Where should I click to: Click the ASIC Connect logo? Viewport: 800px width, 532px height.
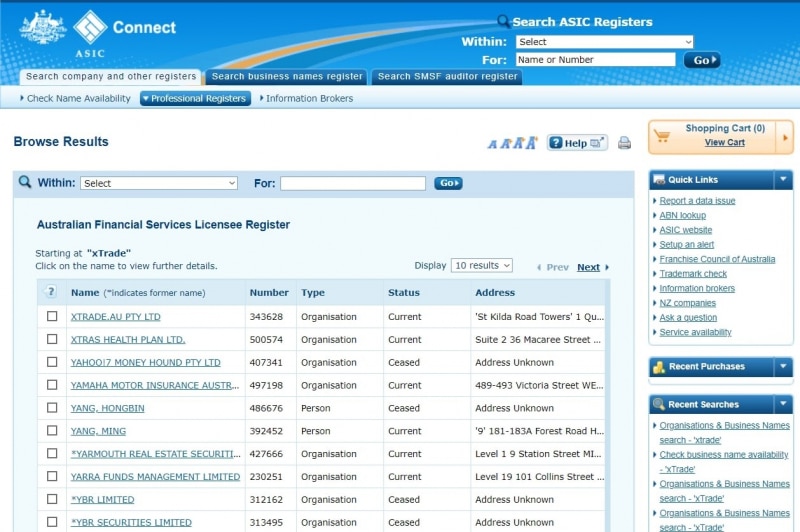pyautogui.click(x=98, y=33)
